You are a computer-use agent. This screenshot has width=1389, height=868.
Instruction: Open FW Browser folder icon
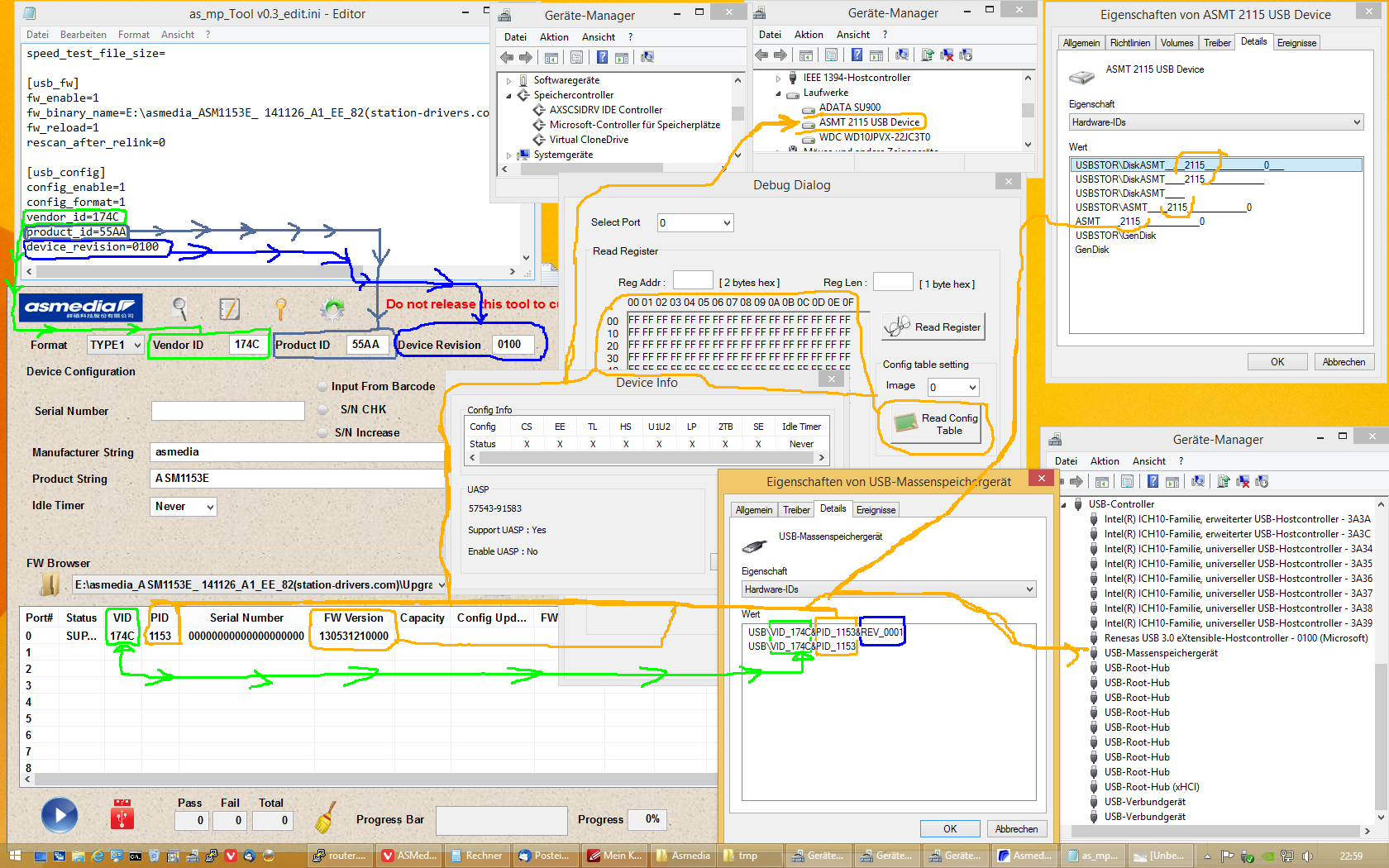click(x=50, y=584)
